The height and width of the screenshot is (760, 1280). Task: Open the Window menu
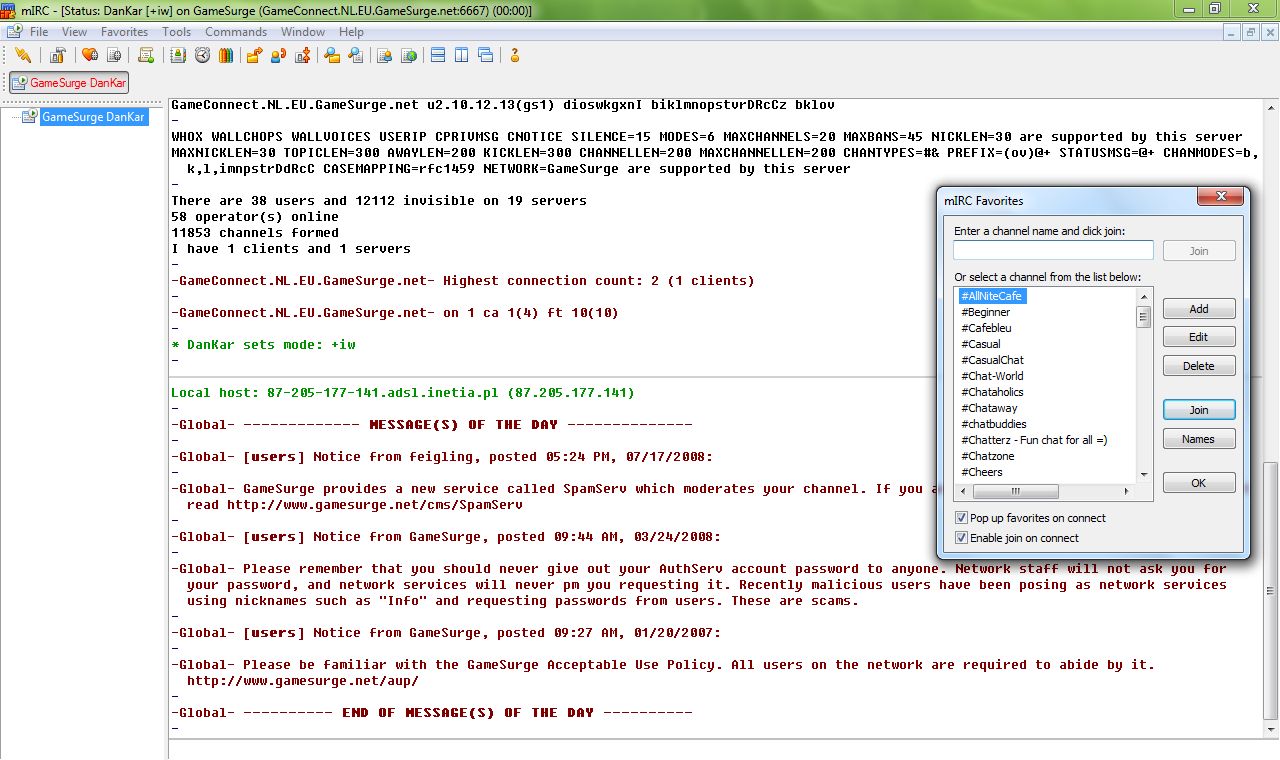pos(303,32)
